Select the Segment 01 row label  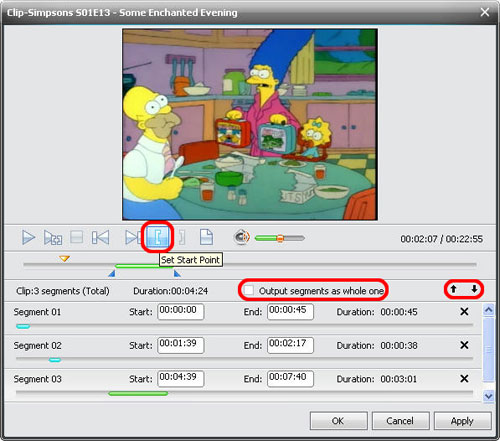click(x=37, y=312)
